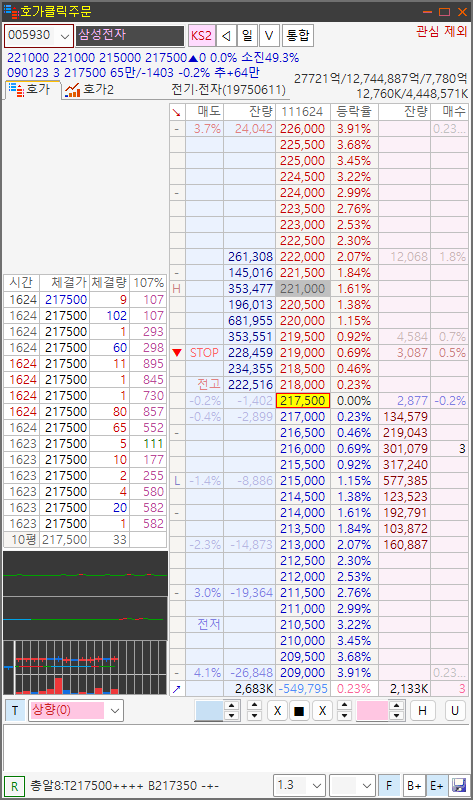The width and height of the screenshot is (473, 800).
Task: Click the 일 period button
Action: 247,36
